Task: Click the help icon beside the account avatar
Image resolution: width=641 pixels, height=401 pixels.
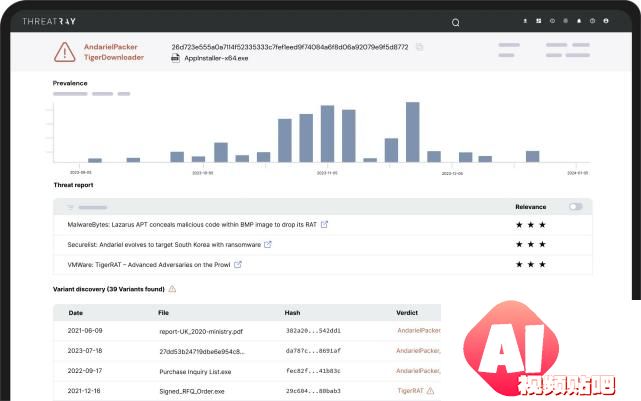Action: (x=592, y=21)
